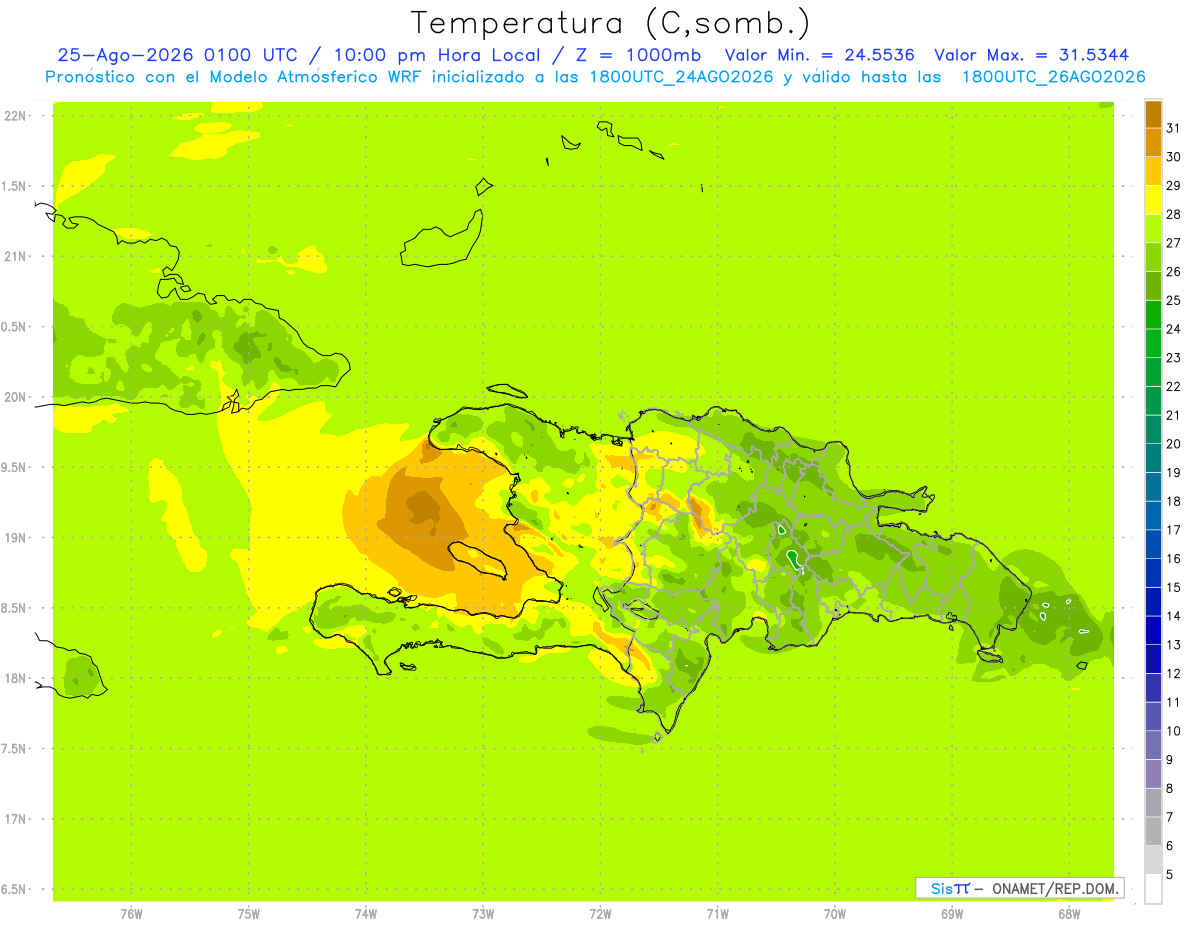Viewport: 1200px width, 927px height.
Task: Click the "75W" longitude axis label
Action: [x=248, y=914]
